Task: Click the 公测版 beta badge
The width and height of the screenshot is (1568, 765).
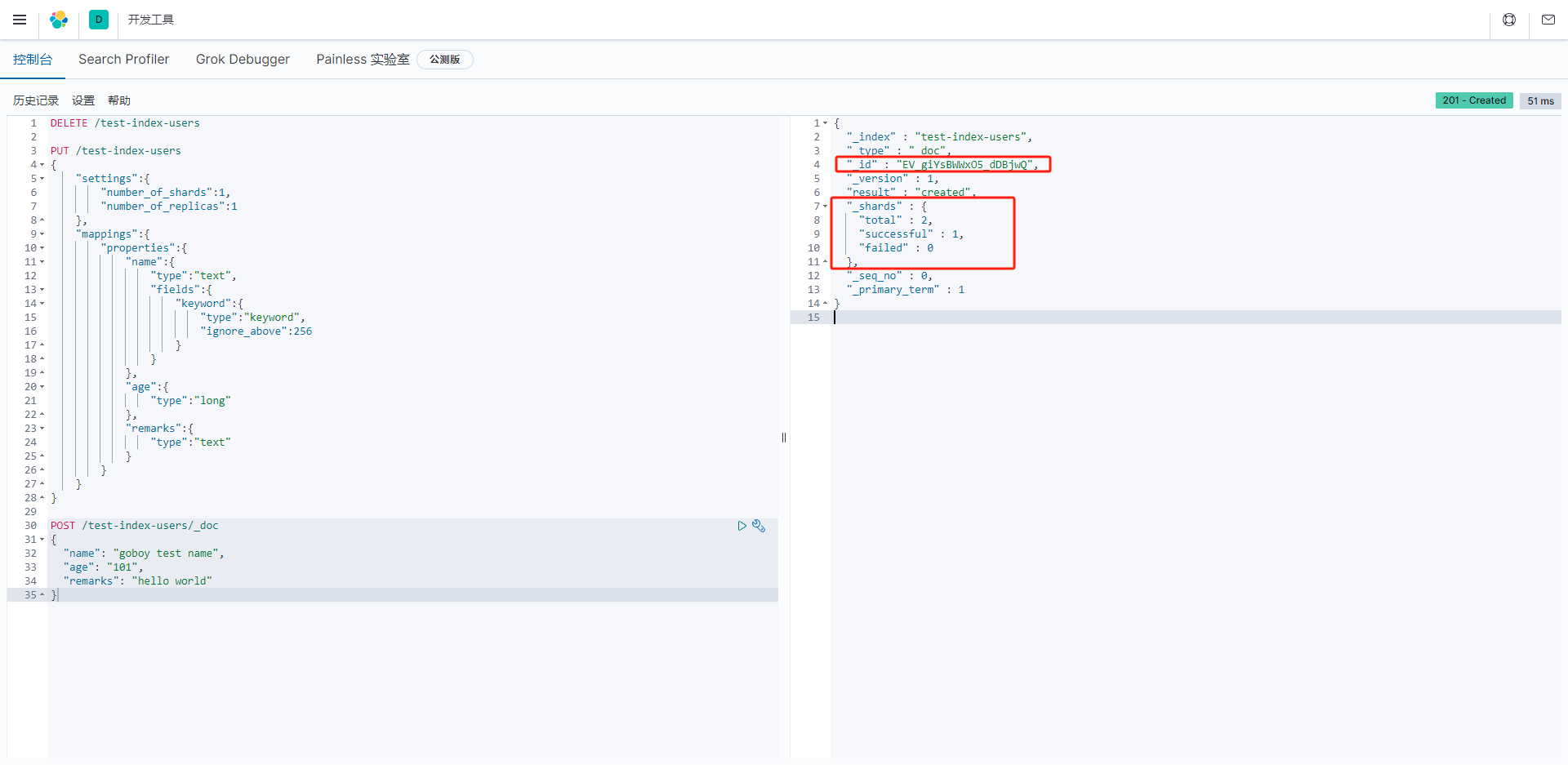Action: 445,60
